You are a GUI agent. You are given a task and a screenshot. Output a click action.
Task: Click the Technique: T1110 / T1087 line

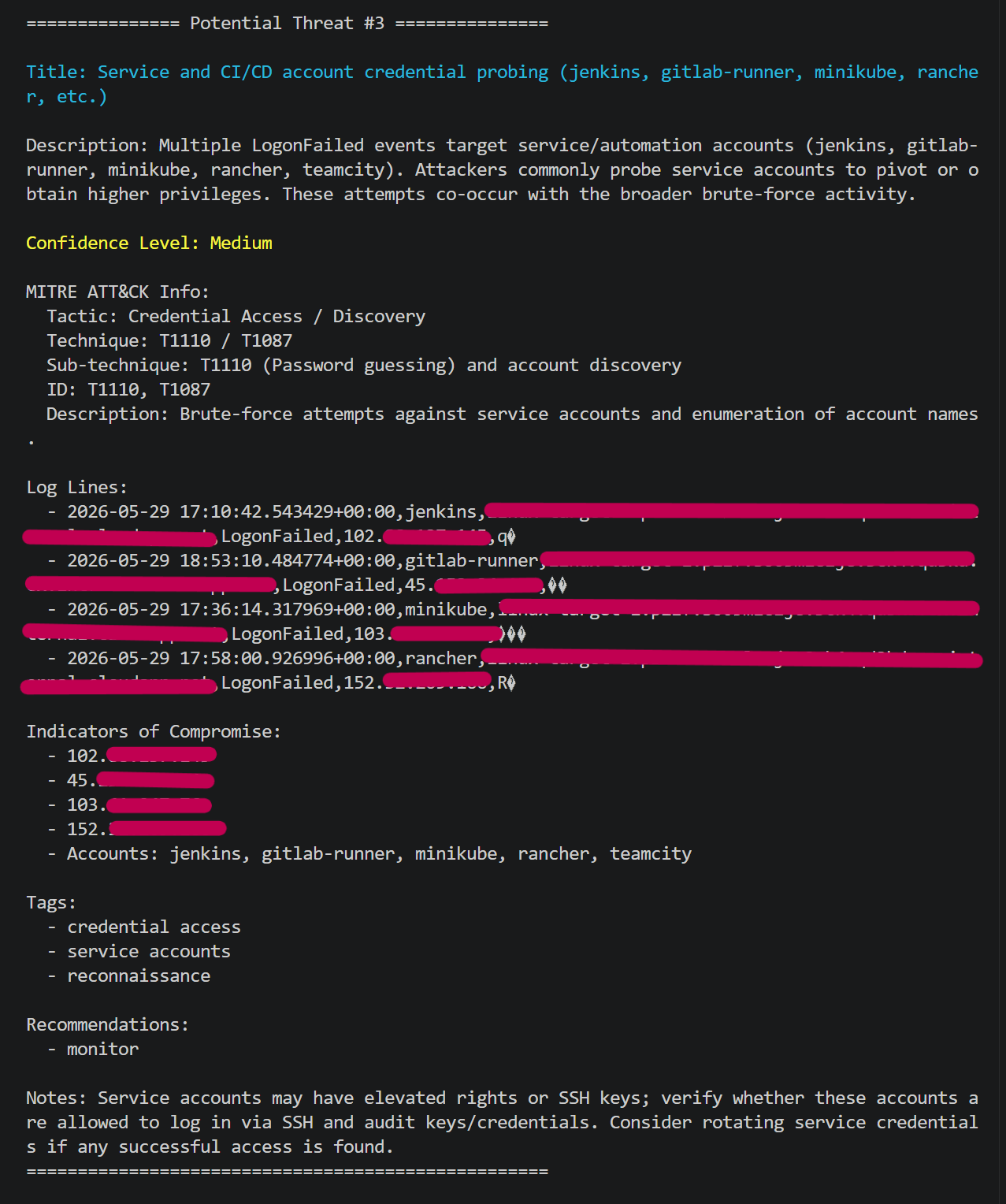coord(169,340)
